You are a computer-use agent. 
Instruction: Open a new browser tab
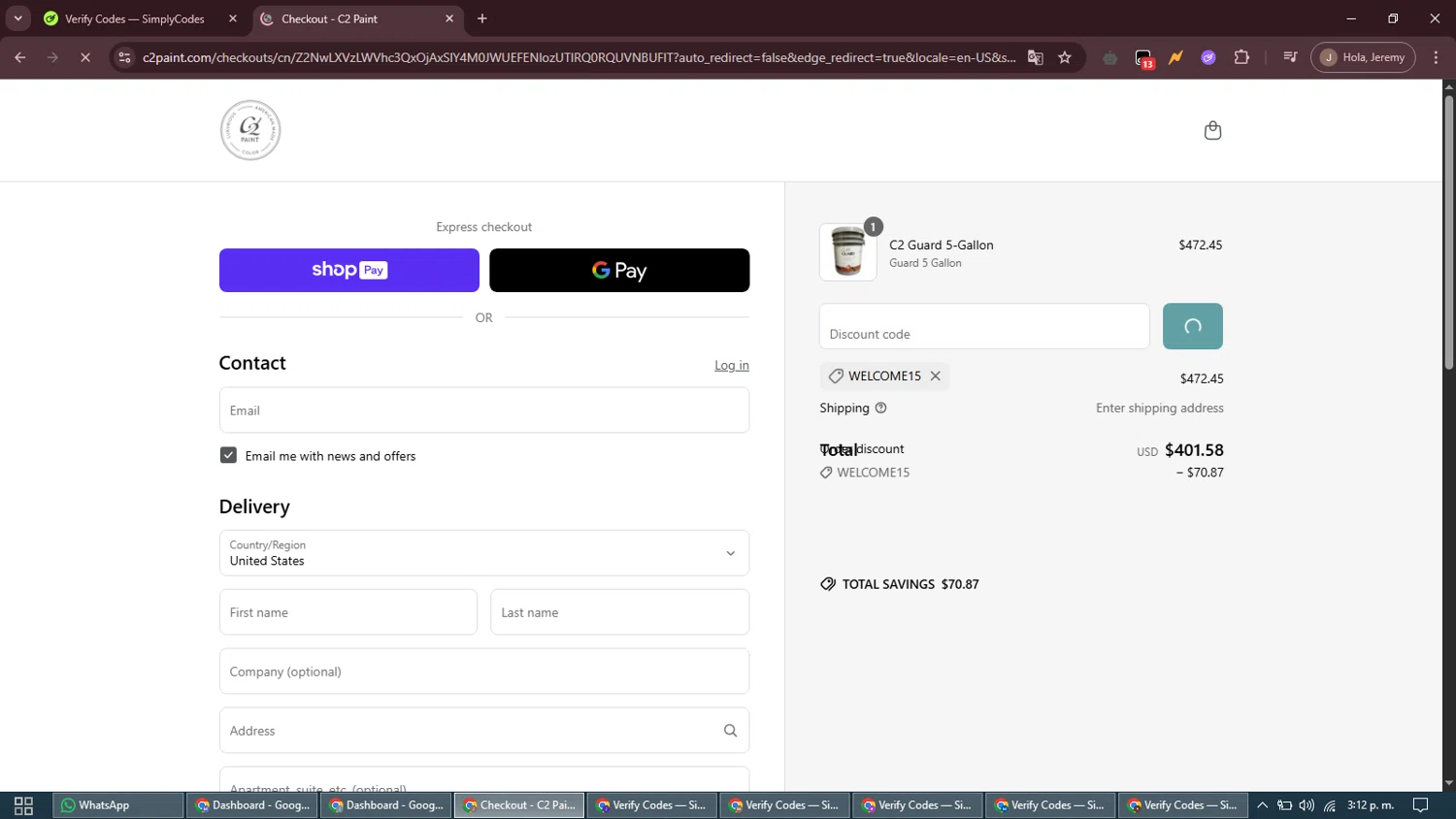[x=482, y=18]
